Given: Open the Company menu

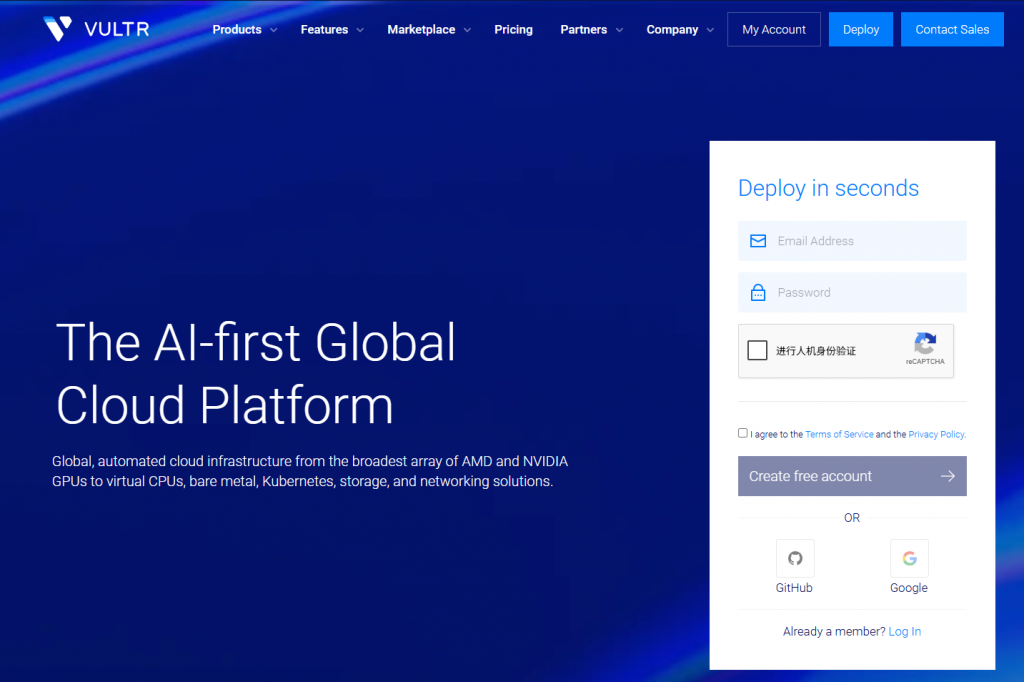Looking at the screenshot, I should point(672,29).
